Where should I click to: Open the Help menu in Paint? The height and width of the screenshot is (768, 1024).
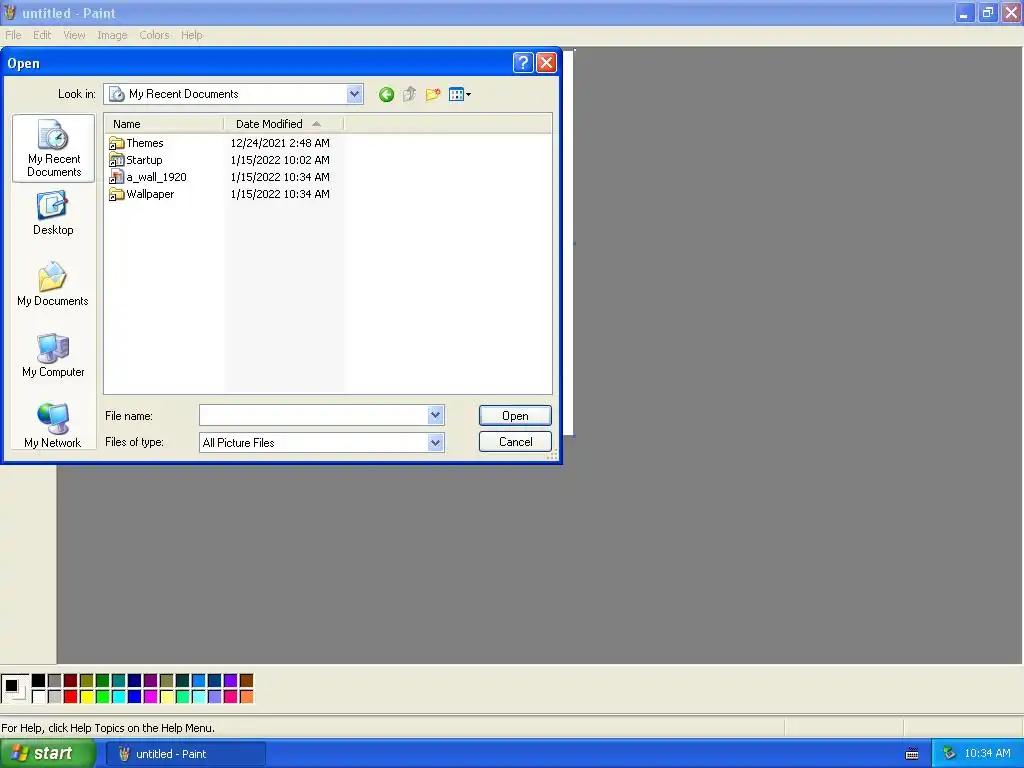(191, 35)
